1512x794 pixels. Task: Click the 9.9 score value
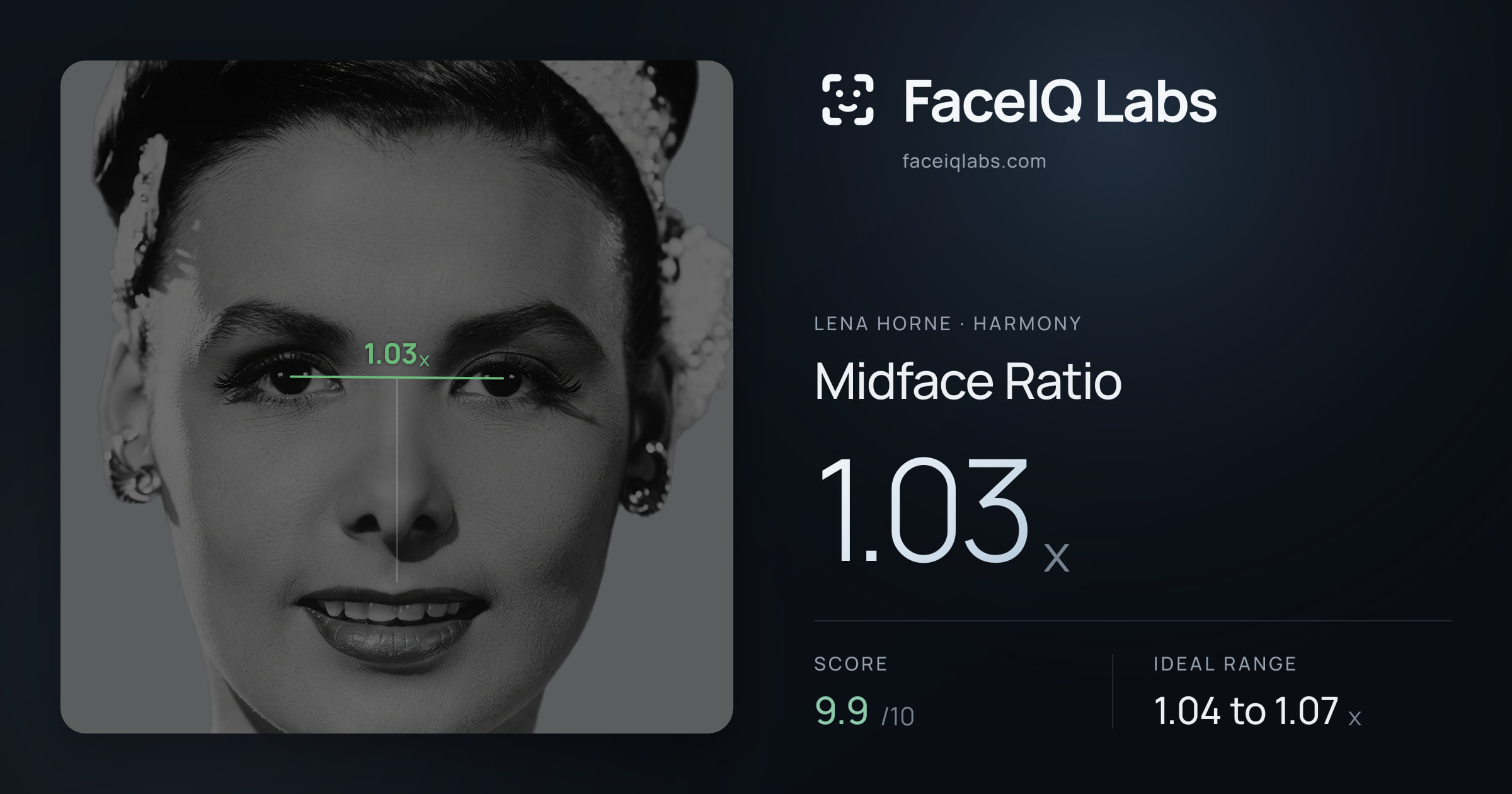click(842, 711)
